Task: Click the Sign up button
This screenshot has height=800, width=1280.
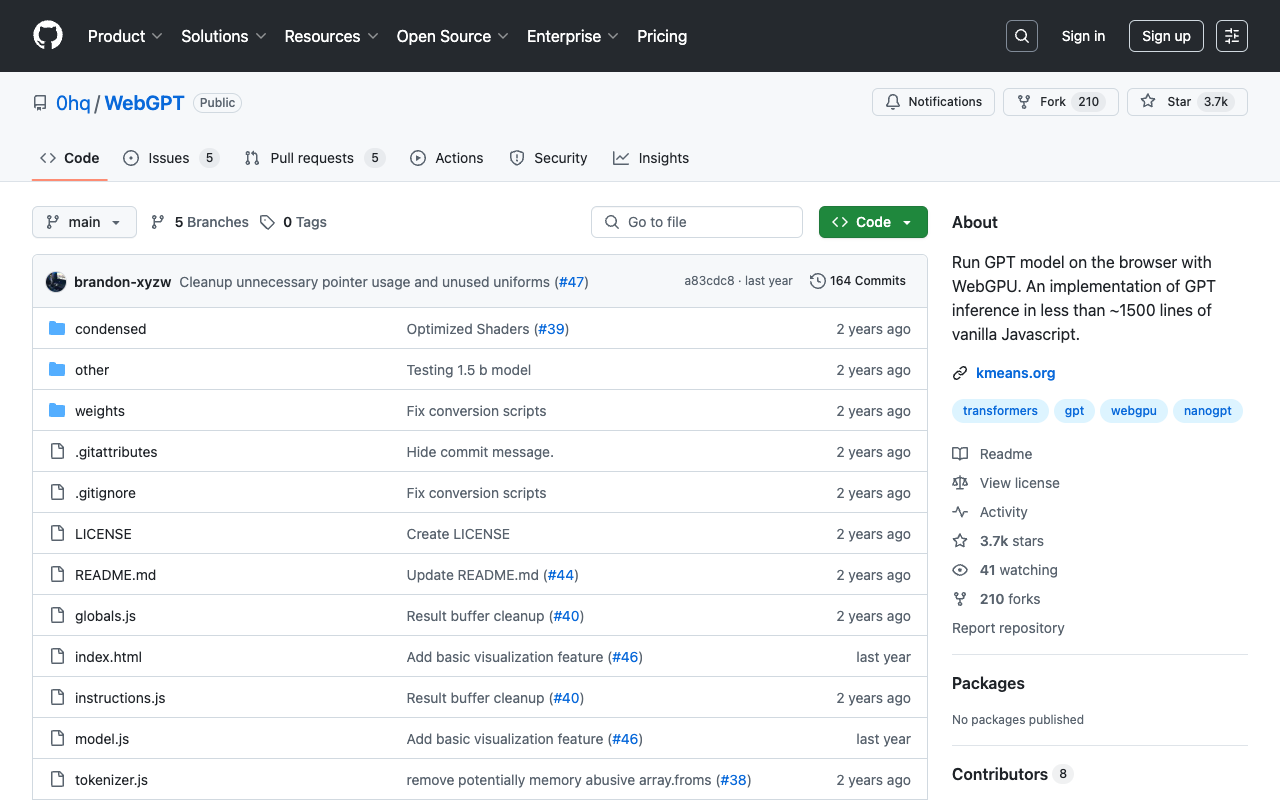Action: pos(1166,36)
